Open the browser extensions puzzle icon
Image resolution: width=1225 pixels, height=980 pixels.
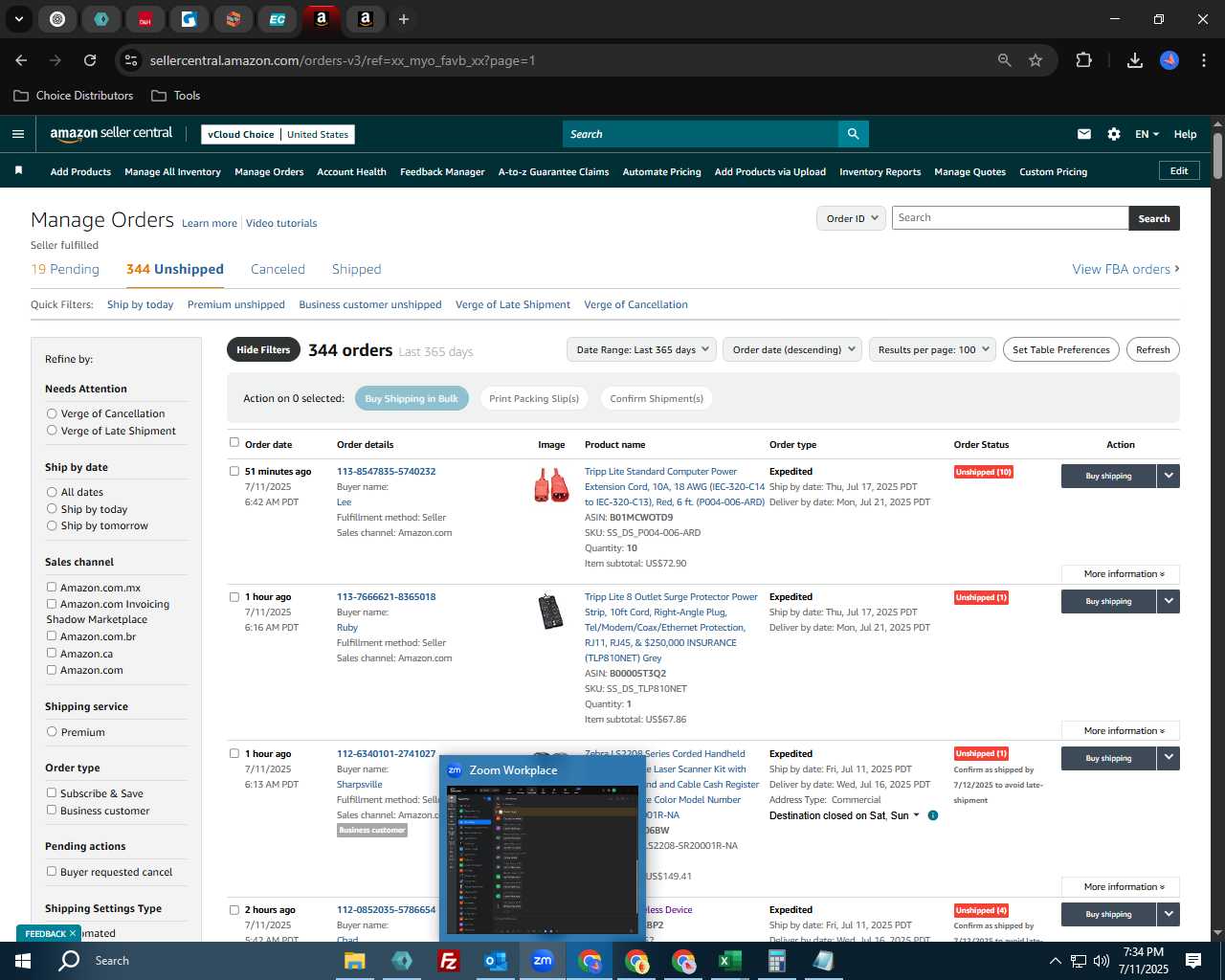point(1083,60)
